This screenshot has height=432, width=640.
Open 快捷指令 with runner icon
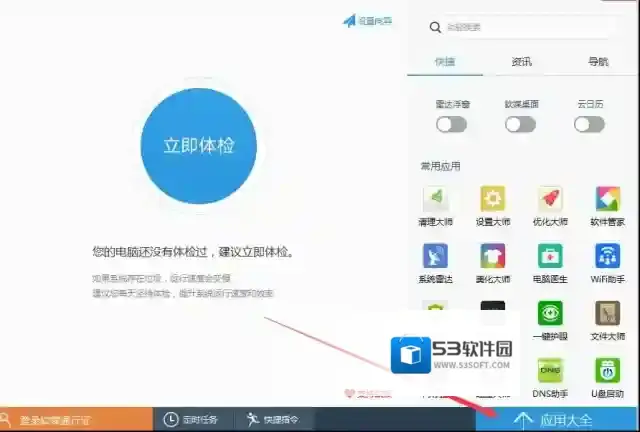coord(273,419)
